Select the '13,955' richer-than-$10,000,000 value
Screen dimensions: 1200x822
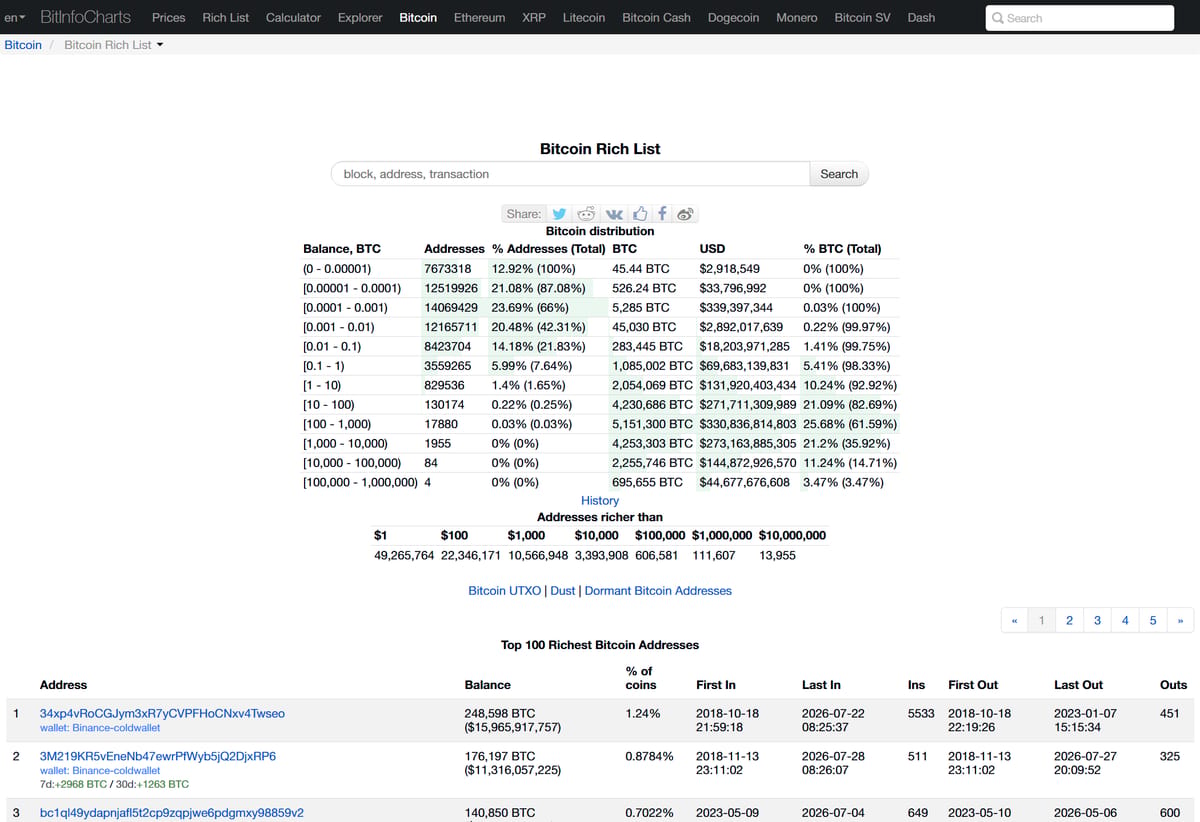pyautogui.click(x=778, y=555)
